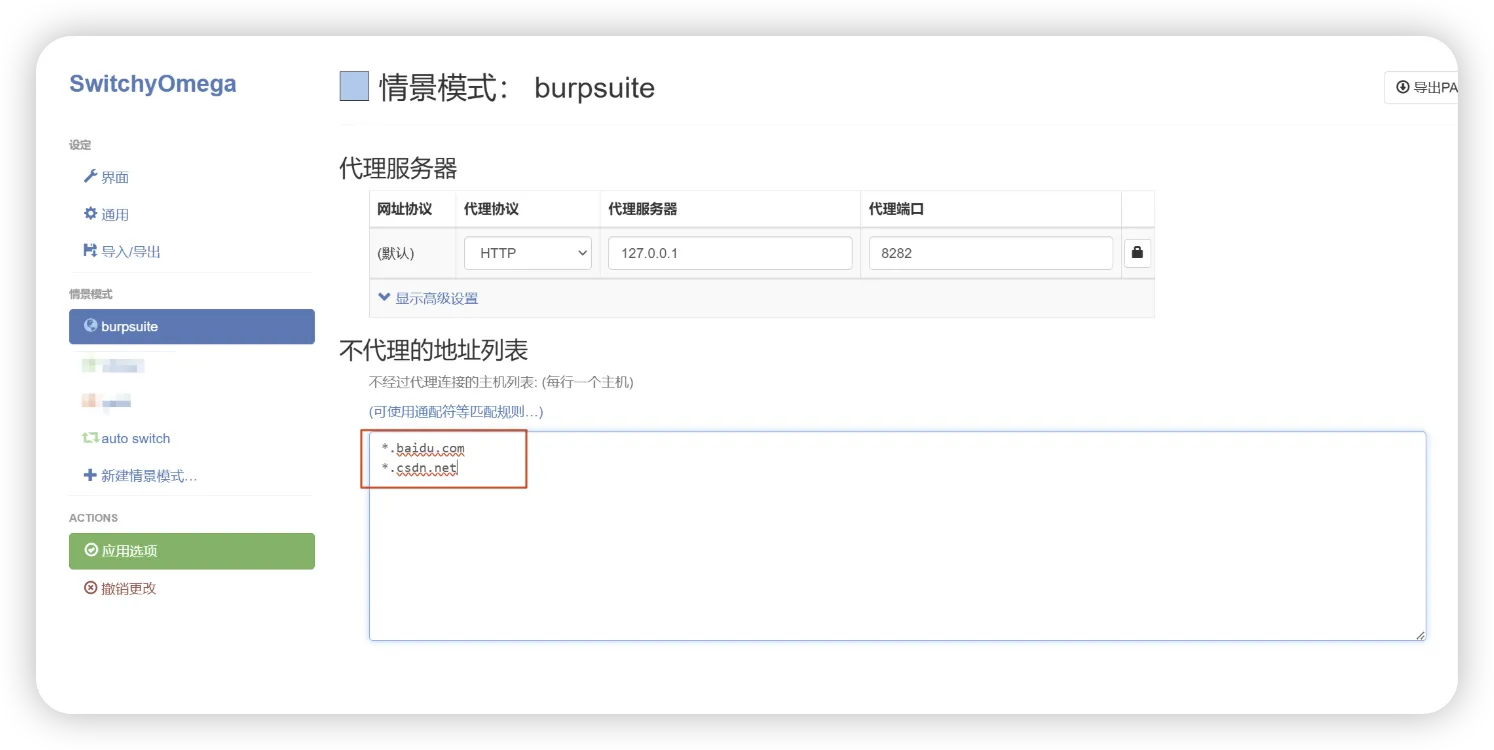Image resolution: width=1494 pixels, height=750 pixels.
Task: Click the proxy port 8282 field
Action: [x=990, y=253]
